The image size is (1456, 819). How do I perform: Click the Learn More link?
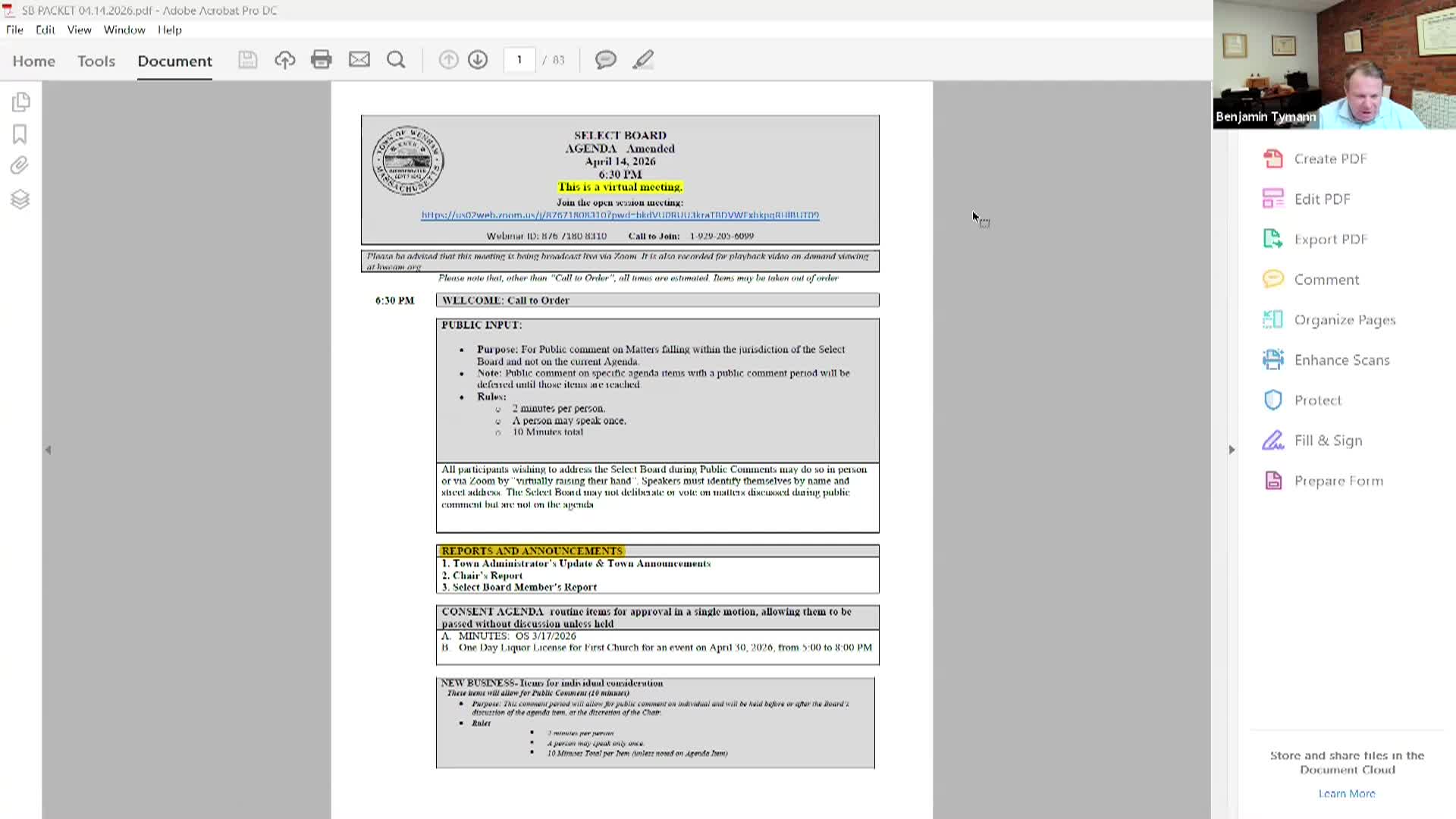coord(1347,793)
